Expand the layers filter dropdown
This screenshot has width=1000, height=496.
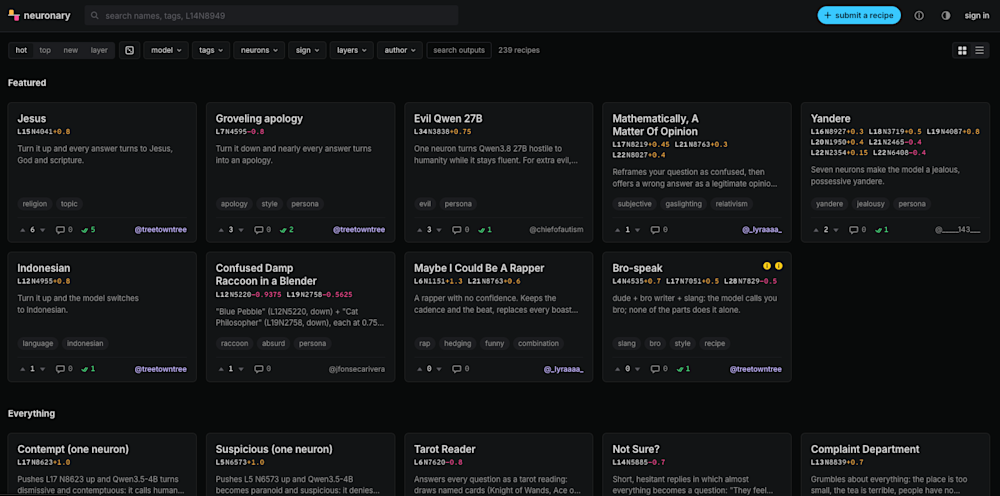351,50
